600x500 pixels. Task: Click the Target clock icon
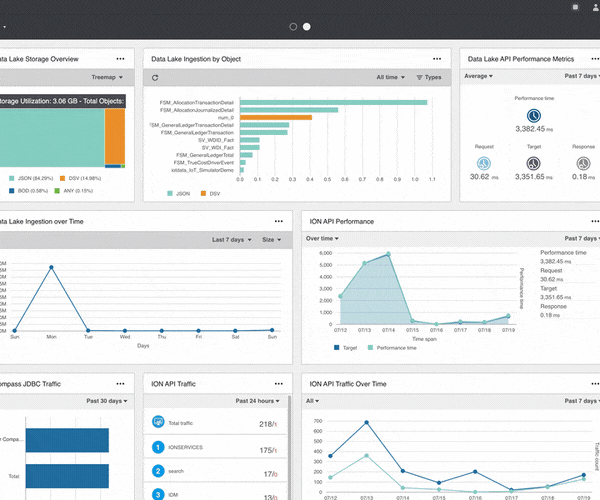point(534,162)
